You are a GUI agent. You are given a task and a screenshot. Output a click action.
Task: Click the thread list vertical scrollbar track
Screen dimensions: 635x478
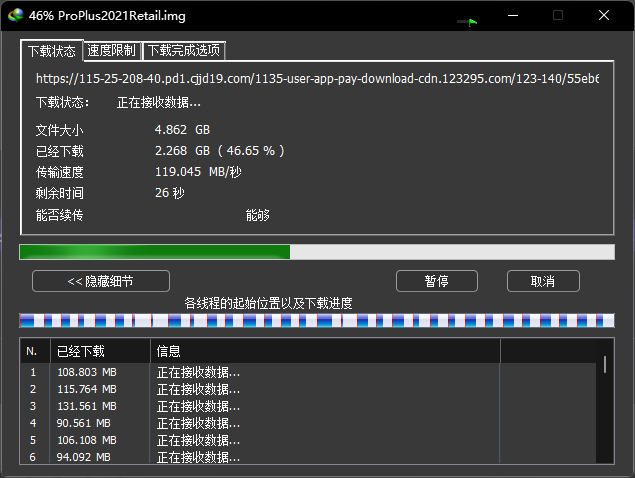click(x=606, y=420)
